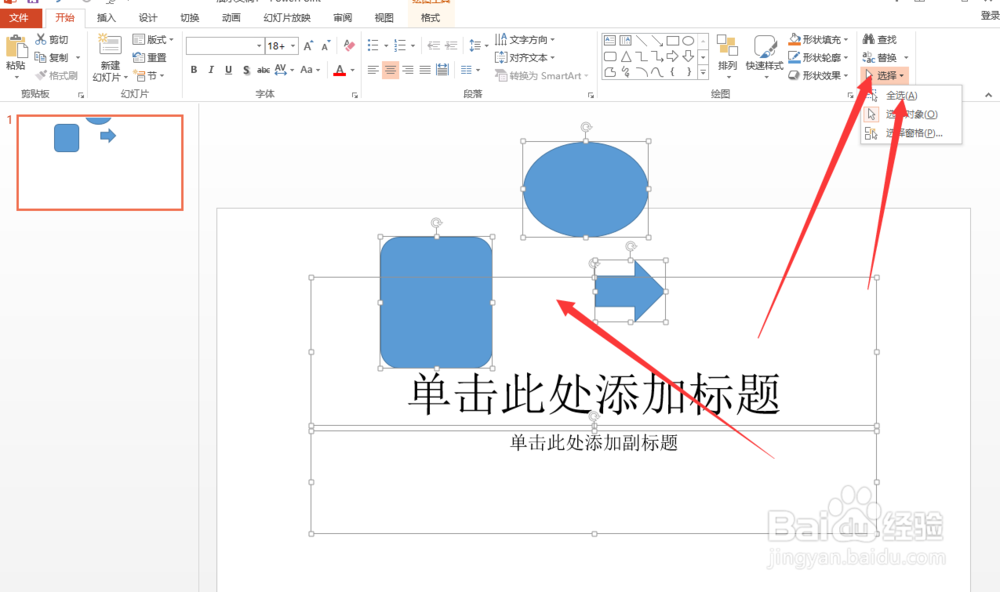
Task: Pick the oval shape in shapes gallery
Action: 688,41
